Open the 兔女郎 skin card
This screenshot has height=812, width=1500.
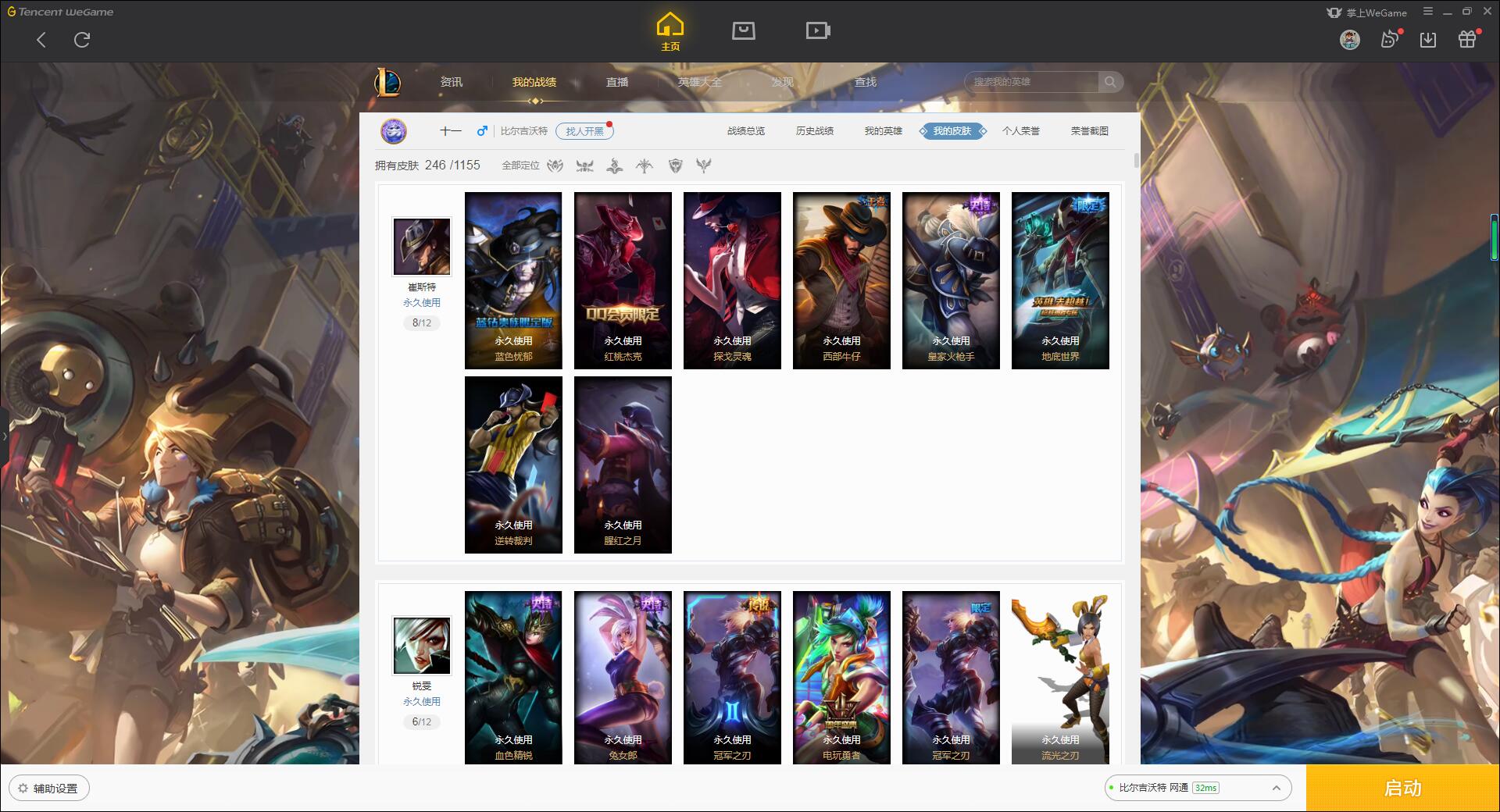pos(623,677)
